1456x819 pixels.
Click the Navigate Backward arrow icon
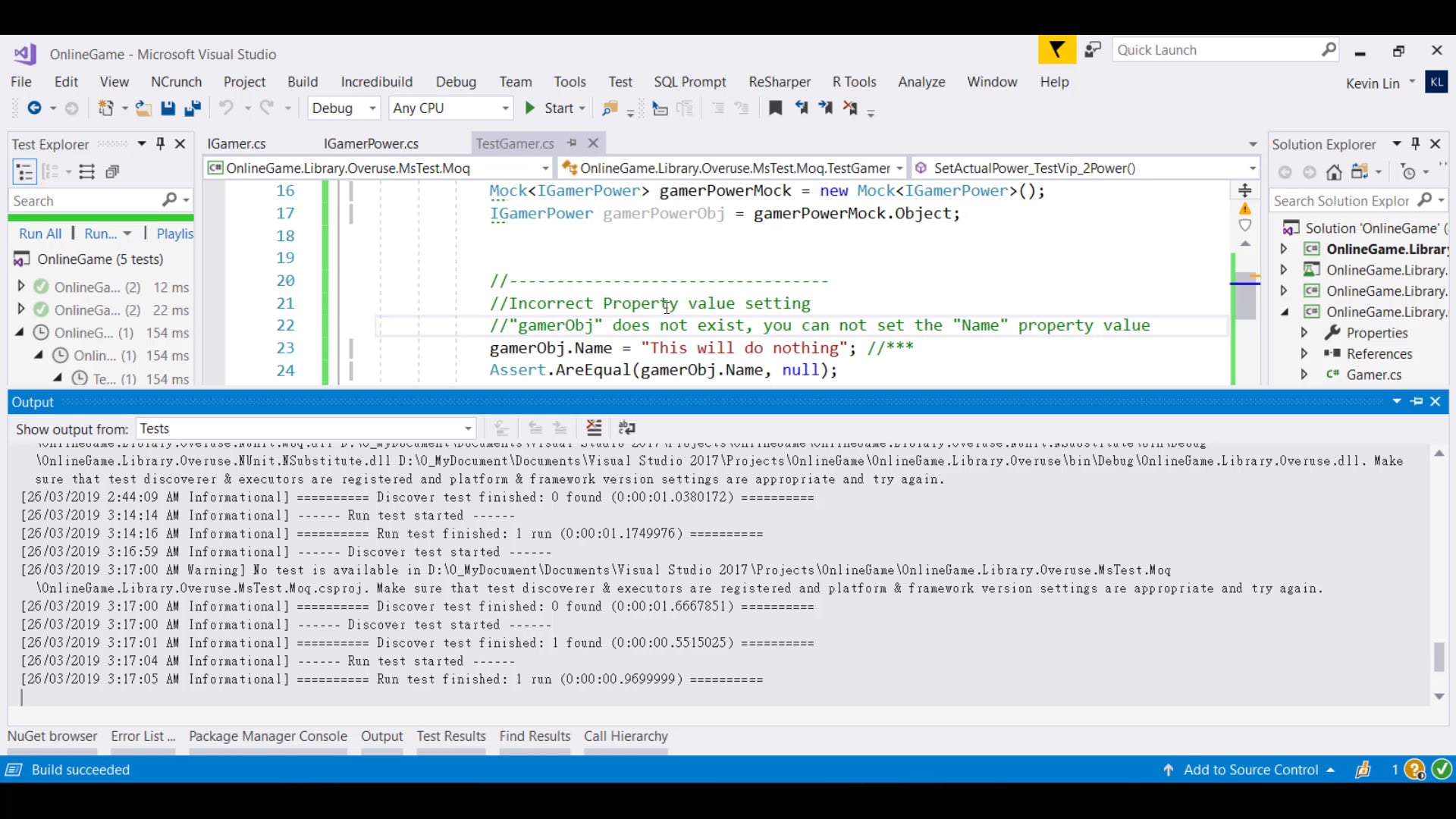click(34, 108)
